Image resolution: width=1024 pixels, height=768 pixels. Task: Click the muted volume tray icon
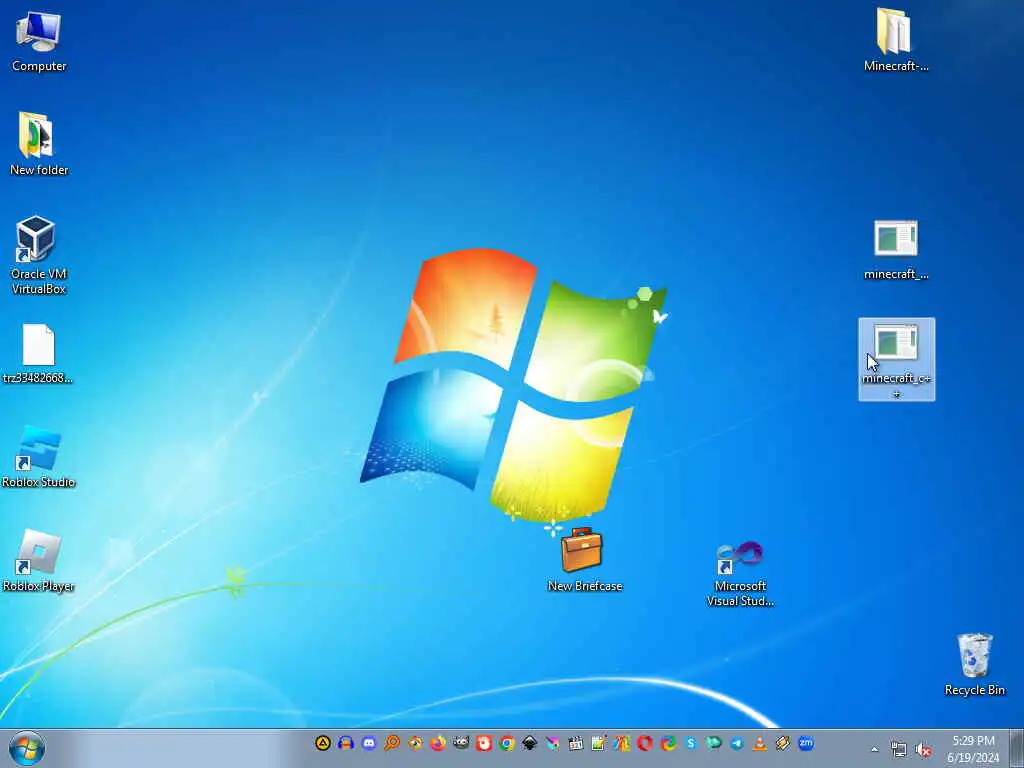pos(923,749)
